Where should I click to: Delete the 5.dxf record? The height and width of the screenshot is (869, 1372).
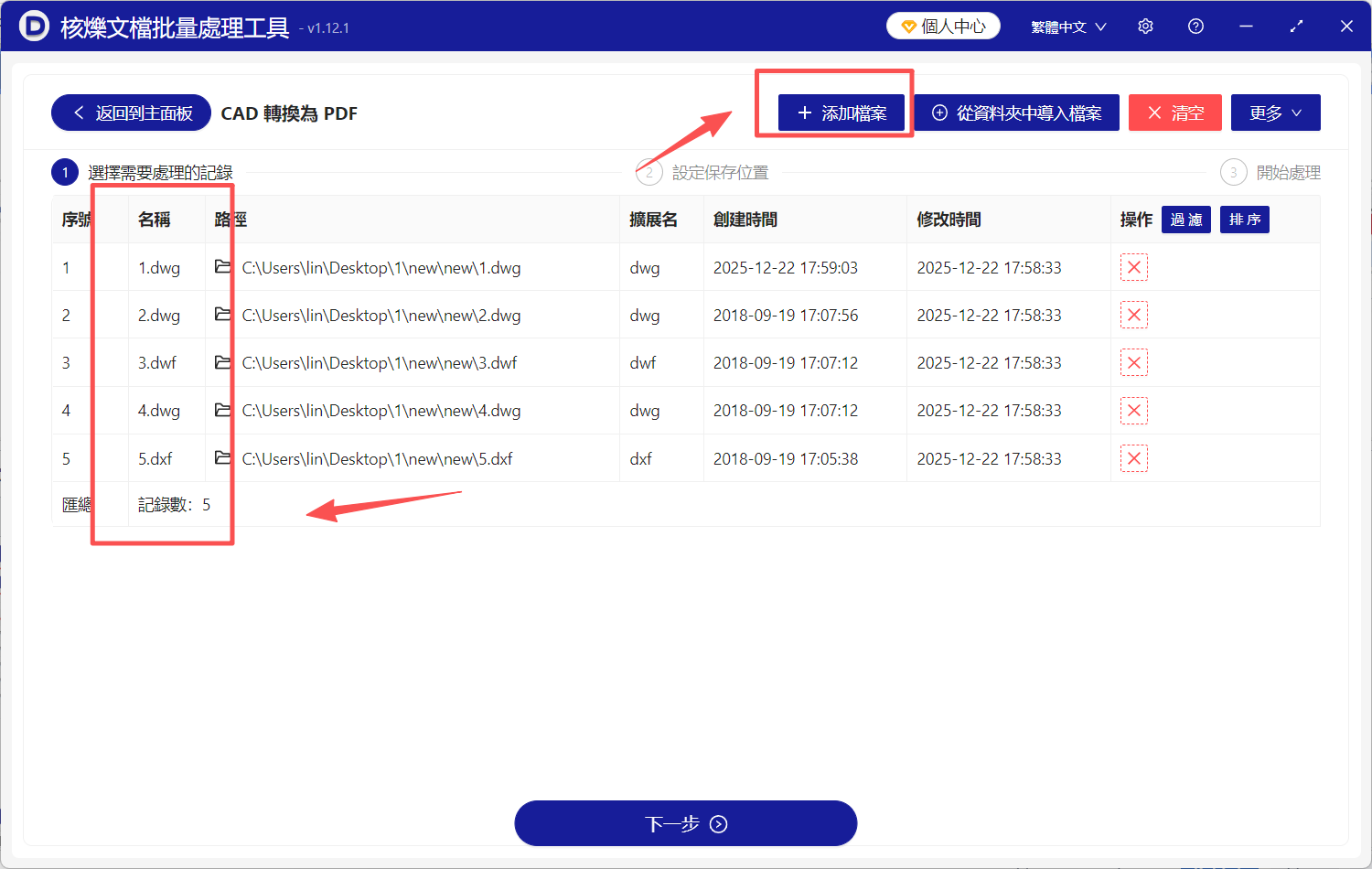pos(1133,458)
